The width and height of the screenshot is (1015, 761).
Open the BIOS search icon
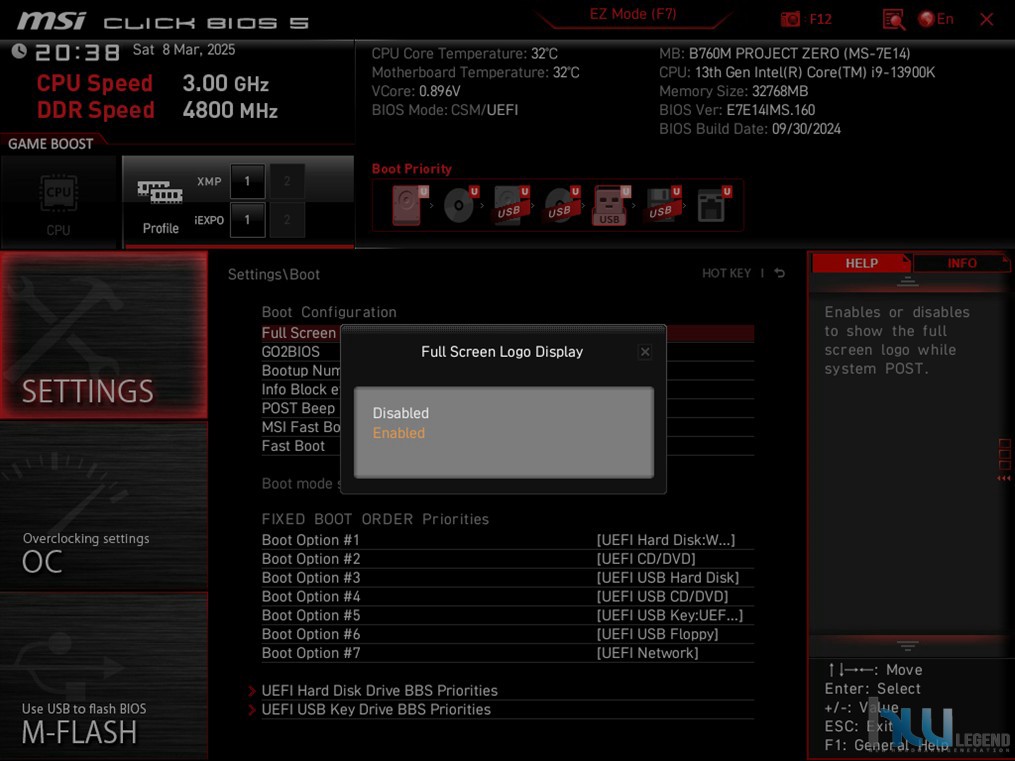pos(893,19)
